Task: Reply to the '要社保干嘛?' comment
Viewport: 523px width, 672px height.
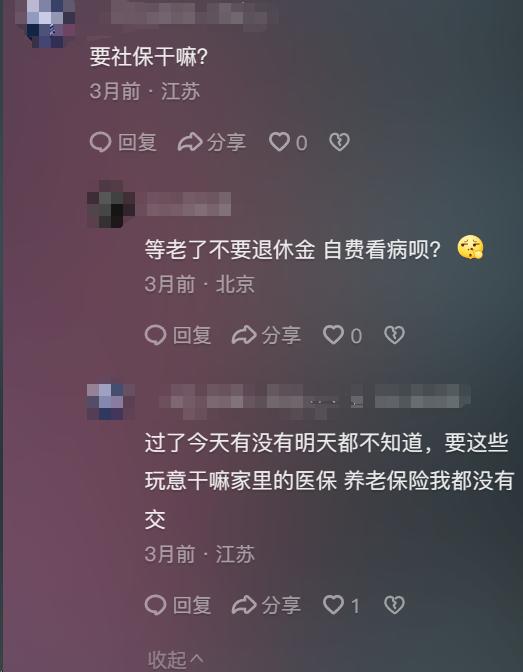Action: tap(123, 142)
